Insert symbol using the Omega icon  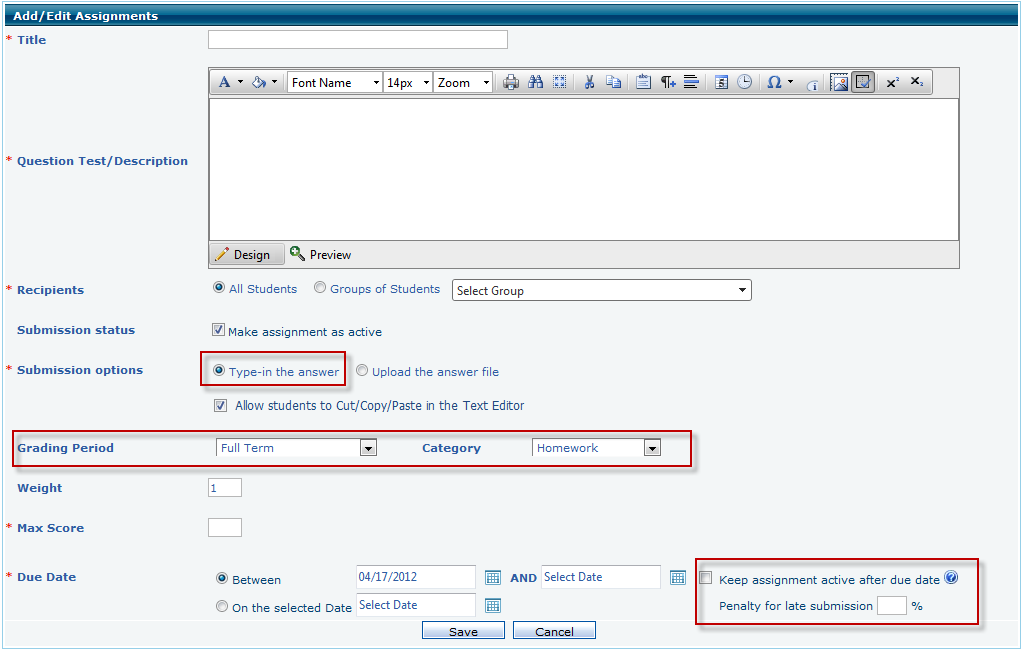coord(774,83)
